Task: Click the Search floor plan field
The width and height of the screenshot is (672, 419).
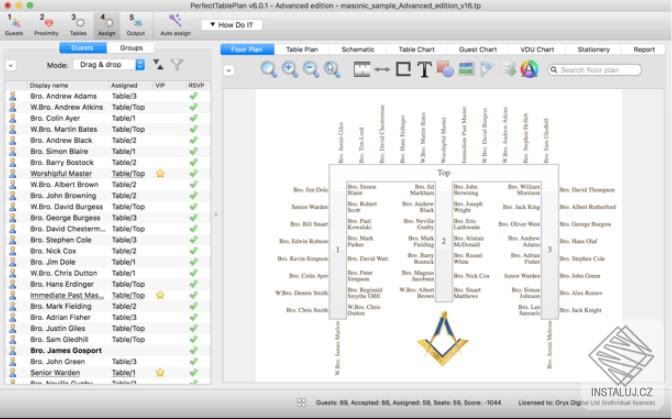Action: click(x=594, y=69)
